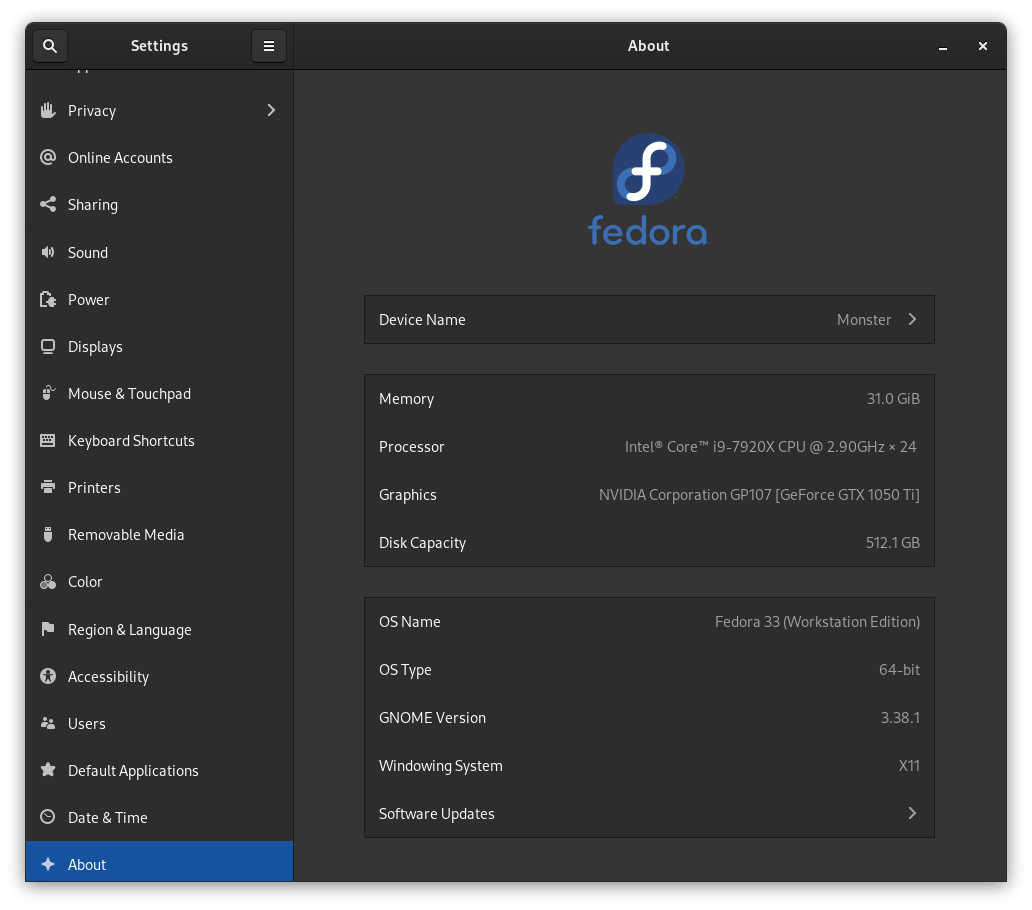Click the device name value Monster
This screenshot has height=910, width=1032.
864,320
